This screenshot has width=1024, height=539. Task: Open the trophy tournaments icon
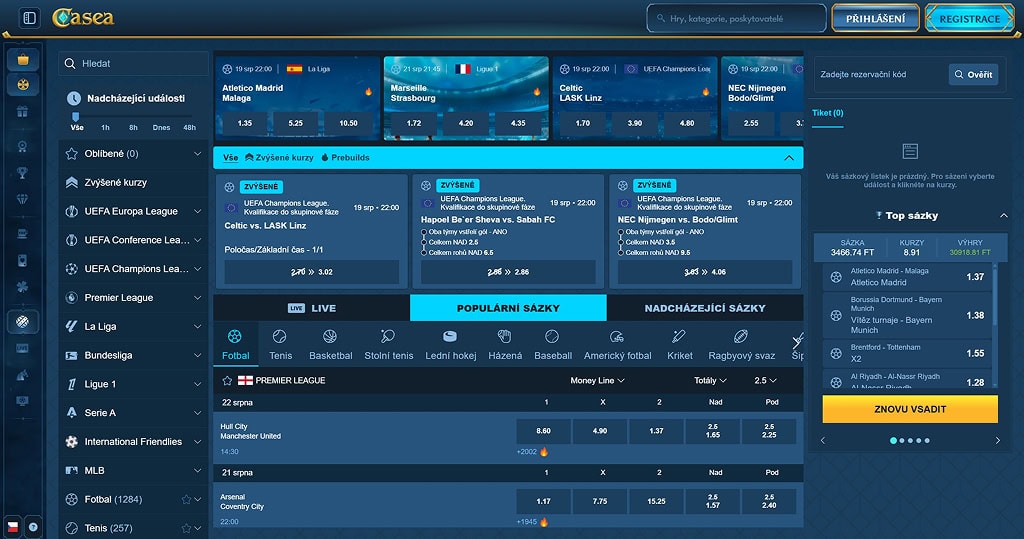tap(23, 173)
